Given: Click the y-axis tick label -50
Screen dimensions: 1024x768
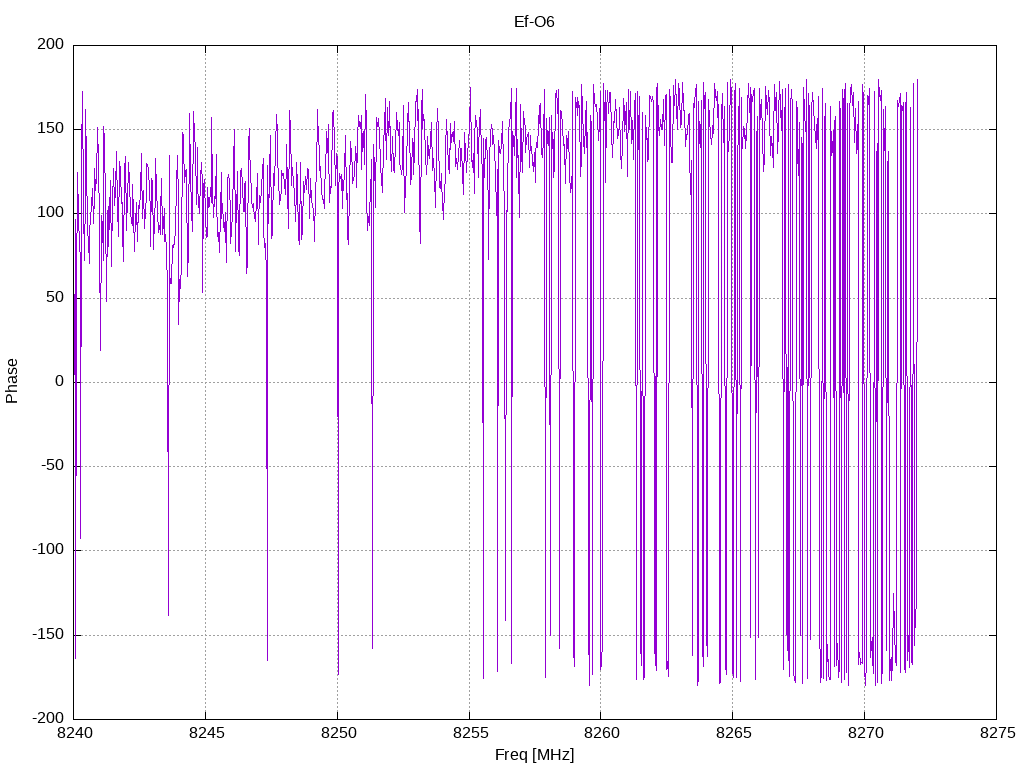Looking at the screenshot, I should pyautogui.click(x=52, y=466).
